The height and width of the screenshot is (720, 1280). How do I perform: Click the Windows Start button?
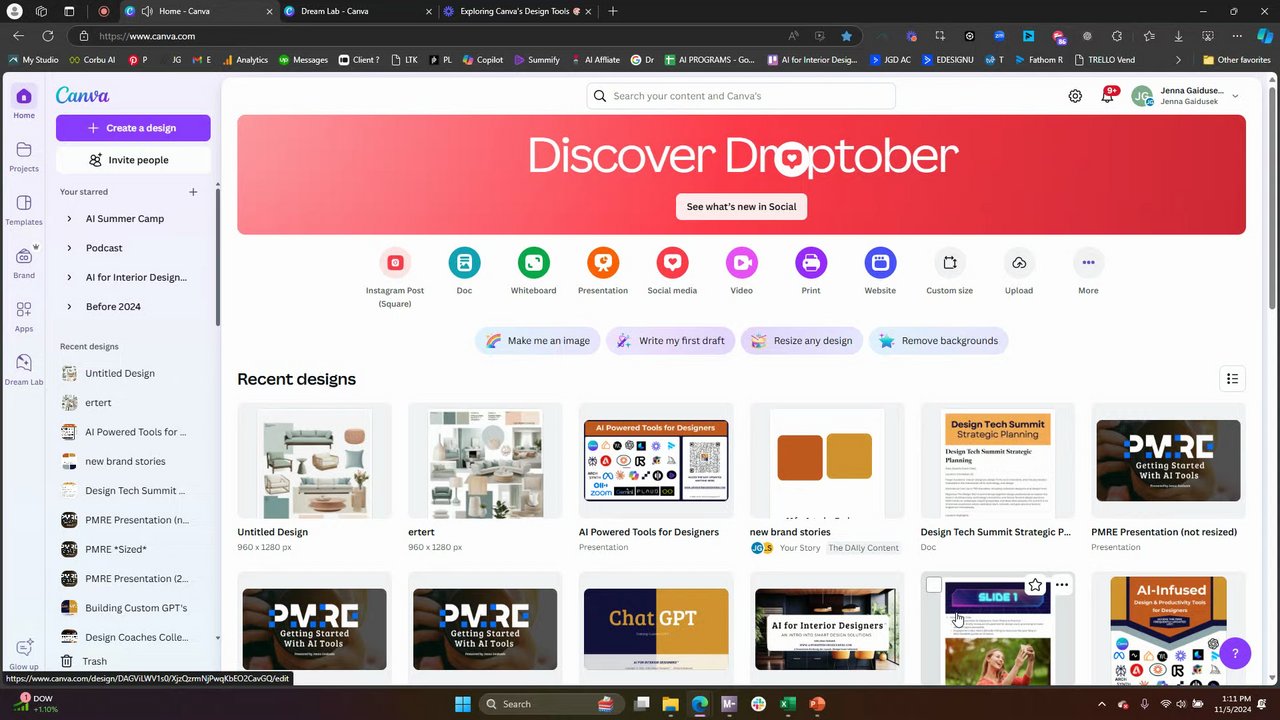[x=463, y=704]
